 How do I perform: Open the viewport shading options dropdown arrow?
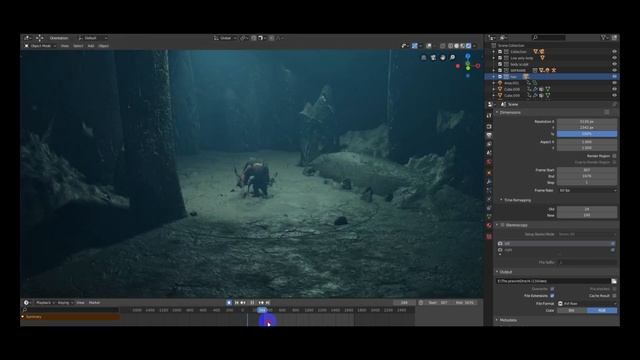coord(475,46)
